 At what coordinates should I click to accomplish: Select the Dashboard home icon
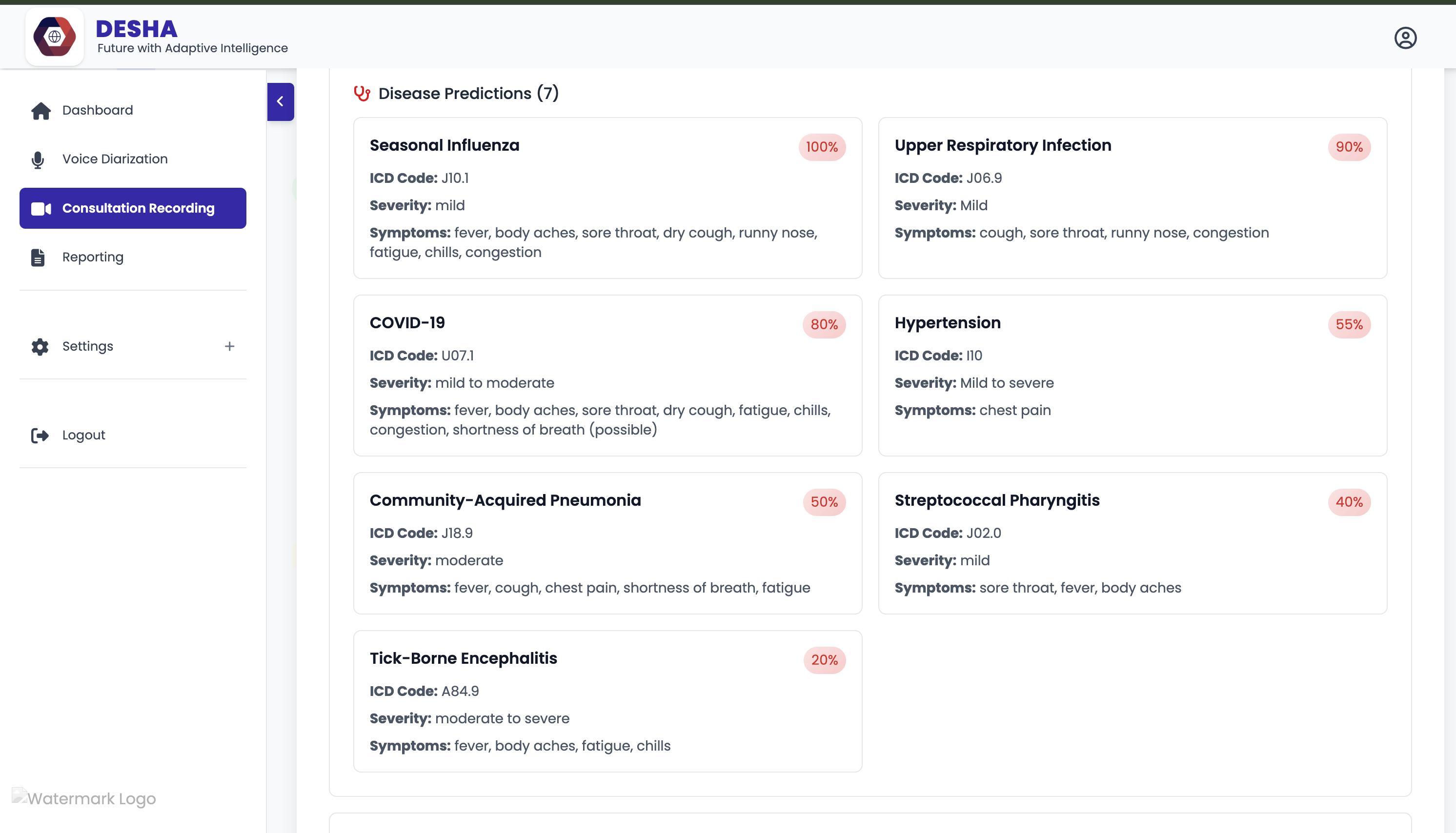pos(40,110)
